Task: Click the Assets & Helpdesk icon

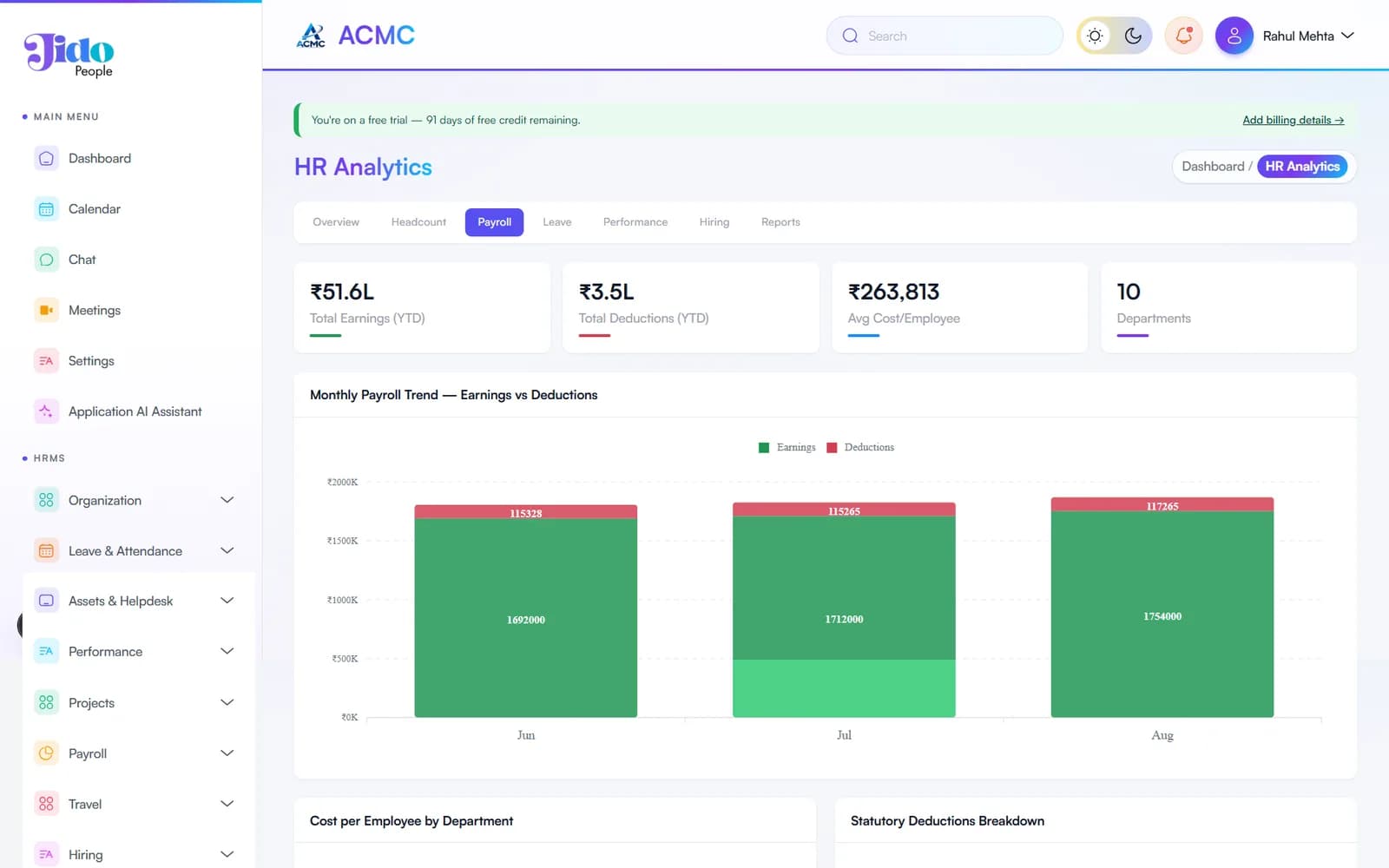Action: pyautogui.click(x=46, y=601)
